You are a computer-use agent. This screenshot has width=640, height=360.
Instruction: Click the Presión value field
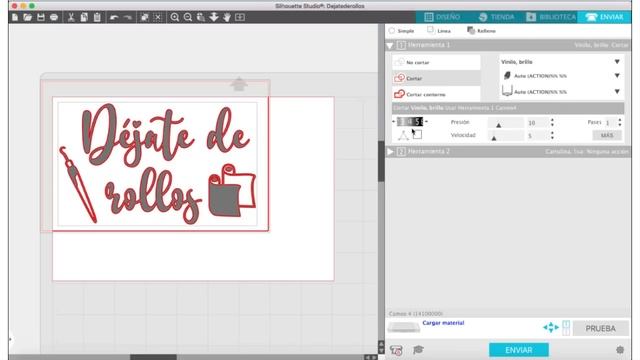point(537,122)
